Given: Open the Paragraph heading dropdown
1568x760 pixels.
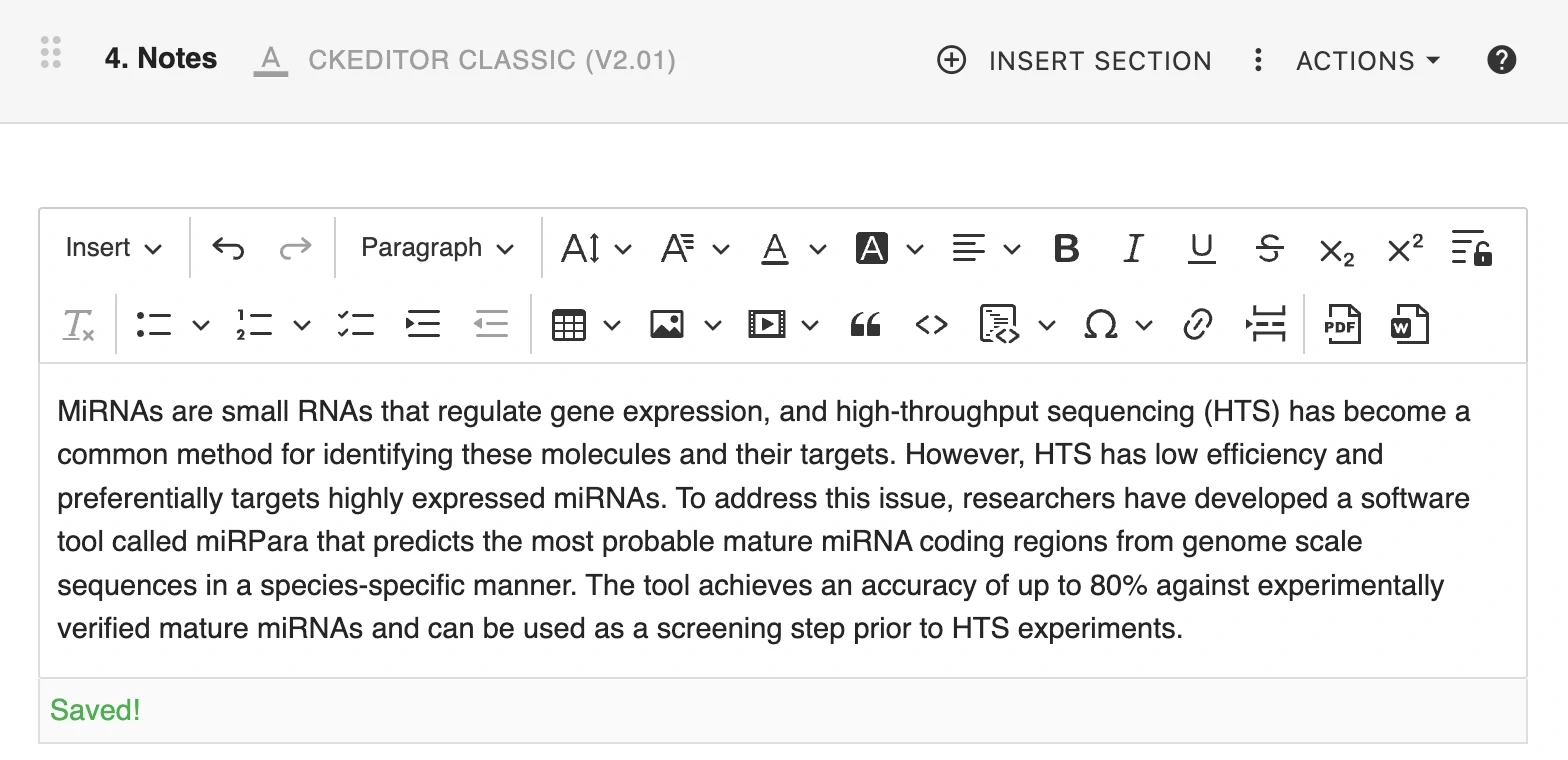Looking at the screenshot, I should click(437, 248).
